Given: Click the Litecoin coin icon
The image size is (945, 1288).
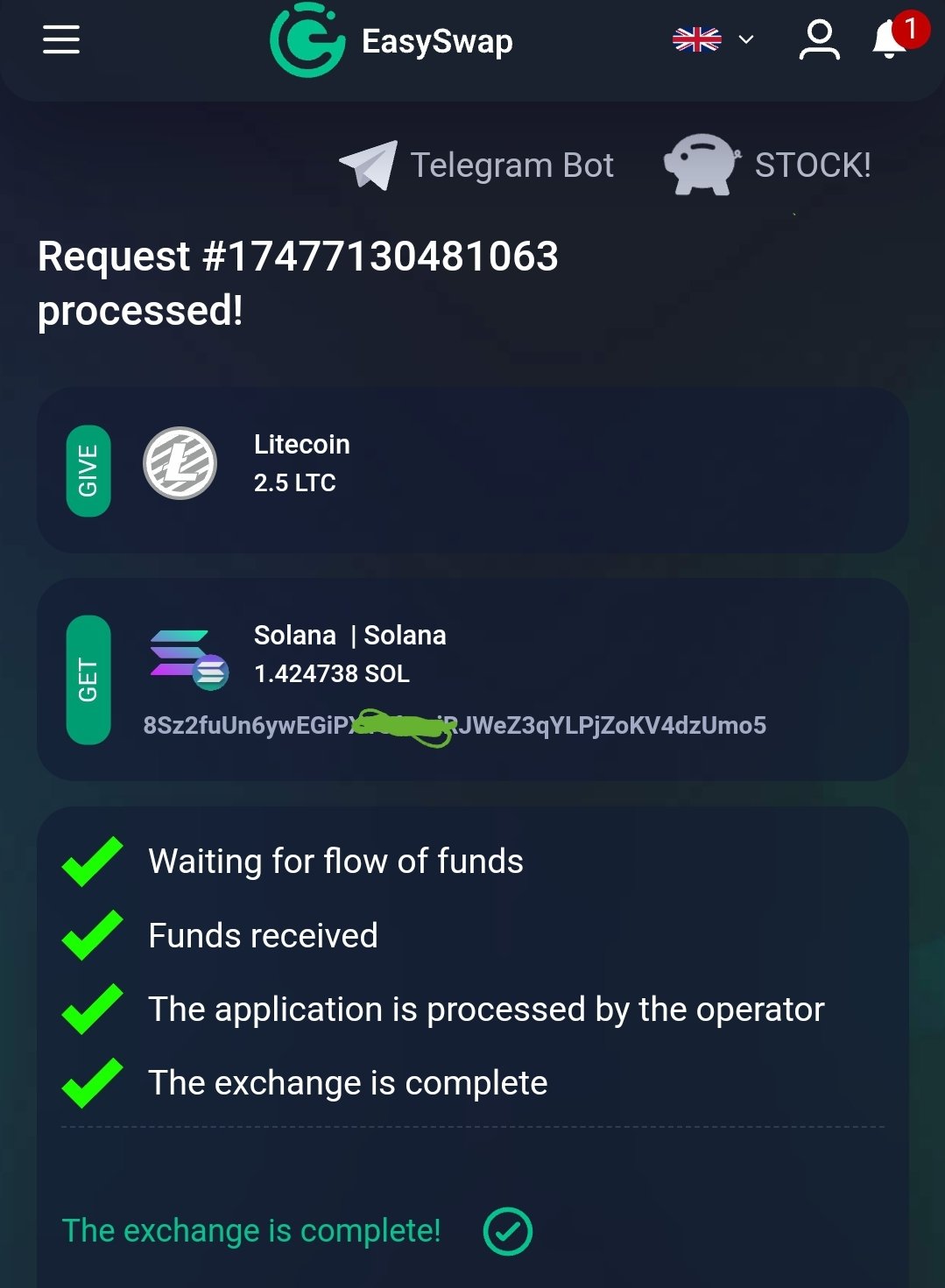Looking at the screenshot, I should (180, 463).
